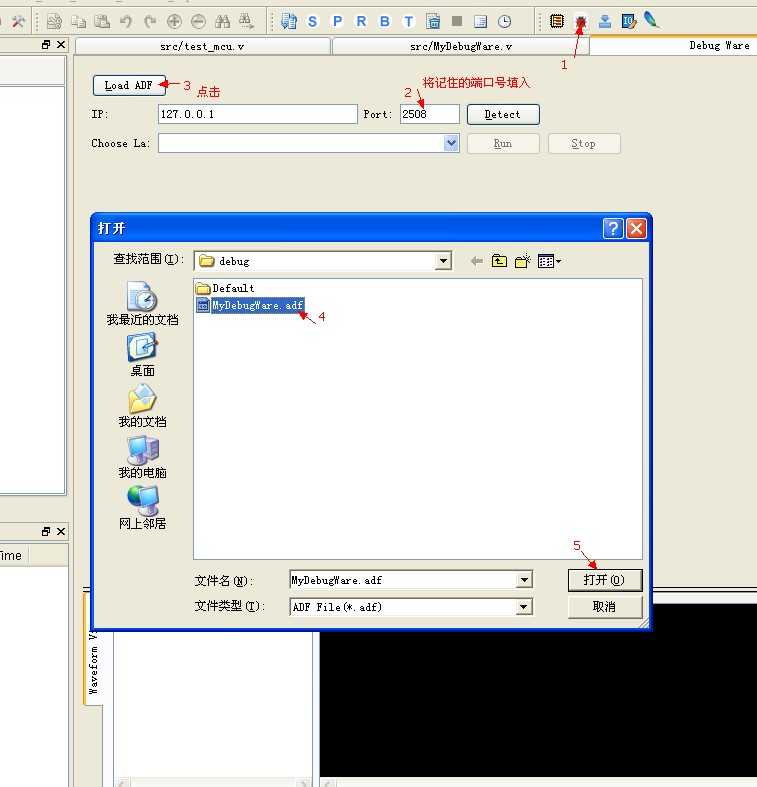Click the trash/clean icon after T
The width and height of the screenshot is (757, 787).
(433, 22)
